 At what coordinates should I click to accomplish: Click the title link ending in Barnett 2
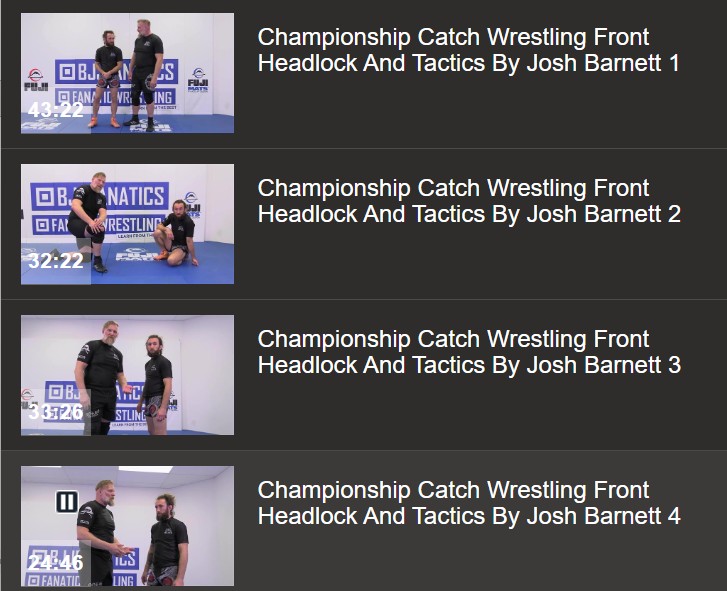(x=469, y=201)
